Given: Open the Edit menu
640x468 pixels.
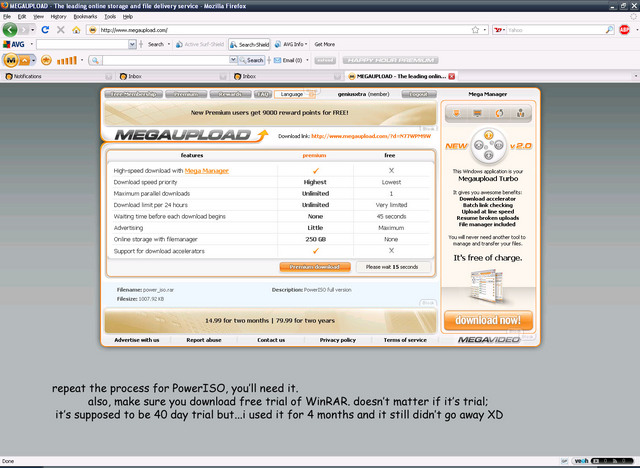Looking at the screenshot, I should coord(22,17).
